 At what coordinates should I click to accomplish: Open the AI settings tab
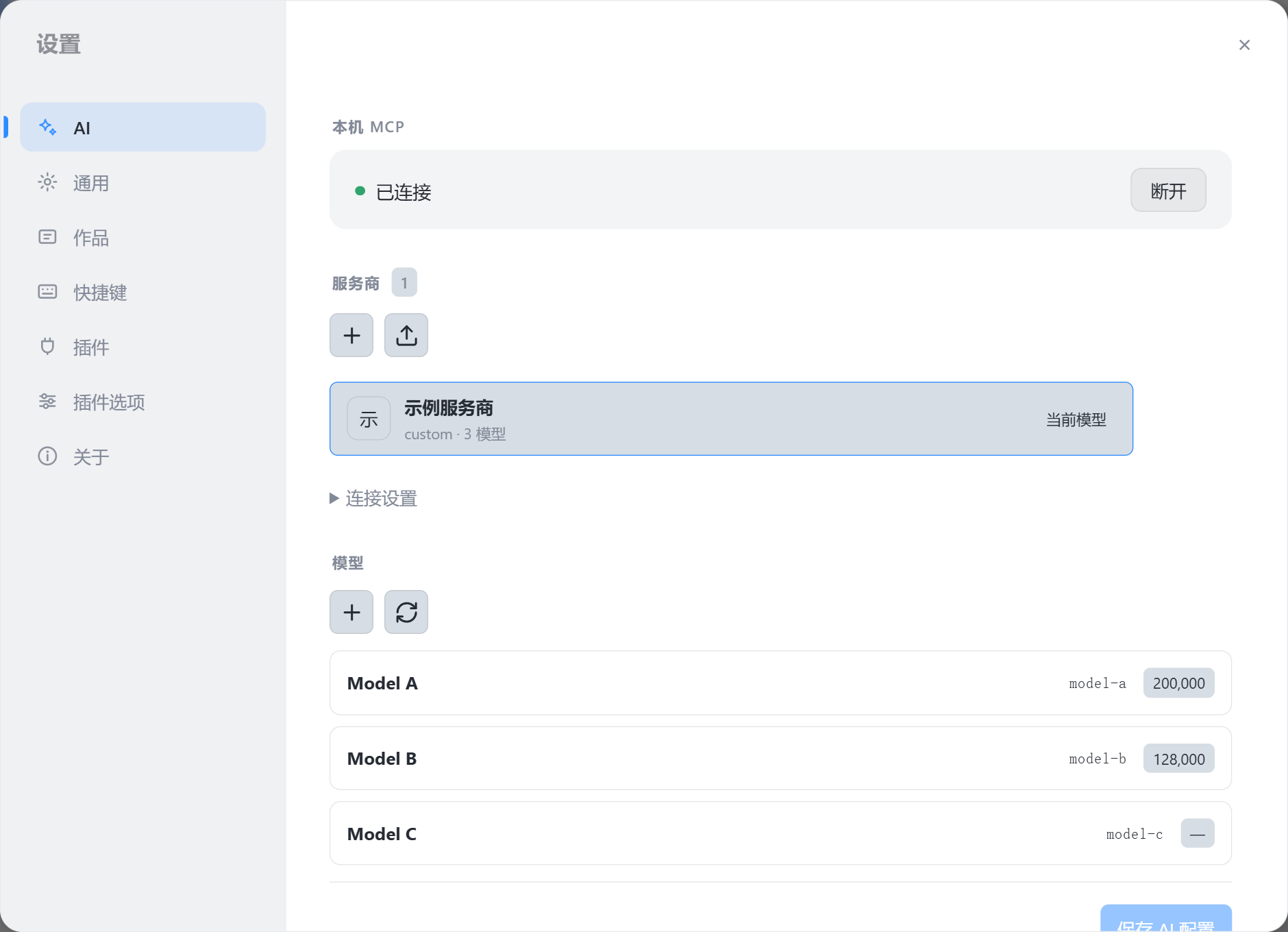pyautogui.click(x=143, y=127)
